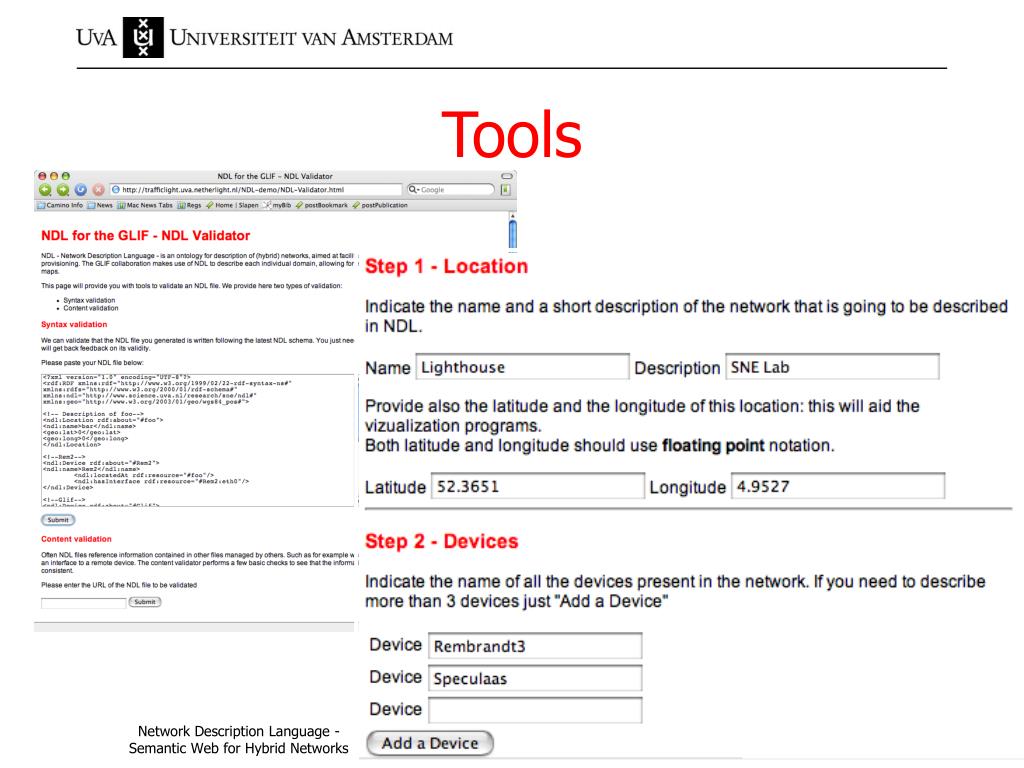Click the sidebar toggle icon beside Google search

tap(505, 190)
